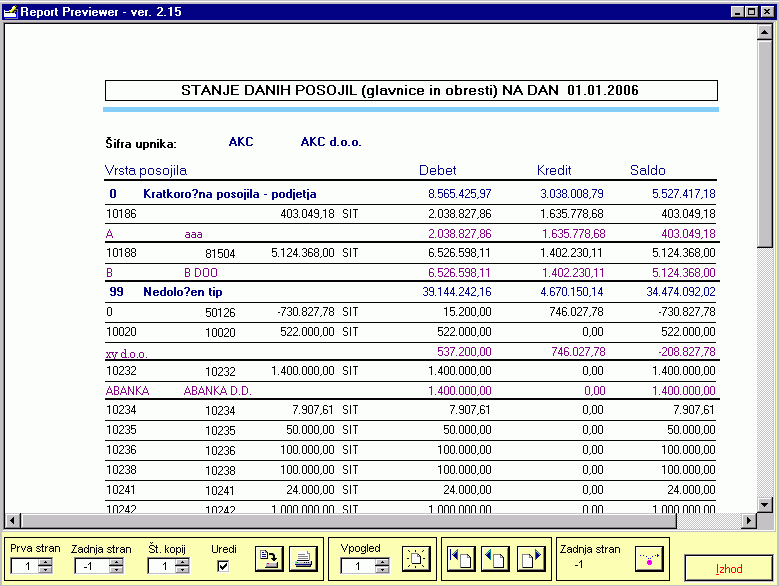Click vertical scrollbar down arrow
This screenshot has height=586, width=779.
pos(764,506)
